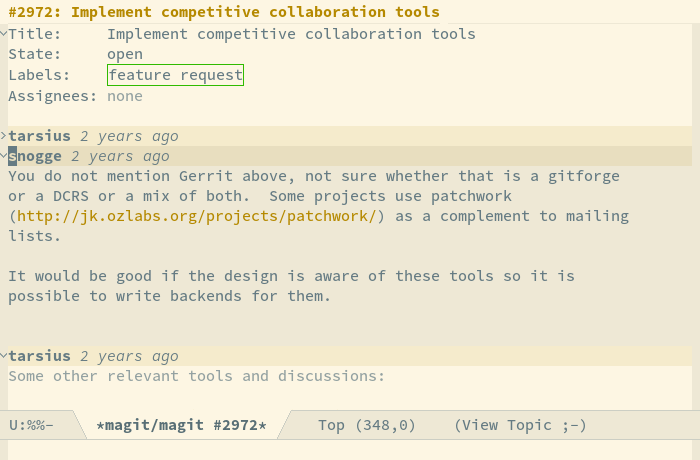This screenshot has height=460, width=700.
Task: Select the snogge author name
Action: click(35, 156)
